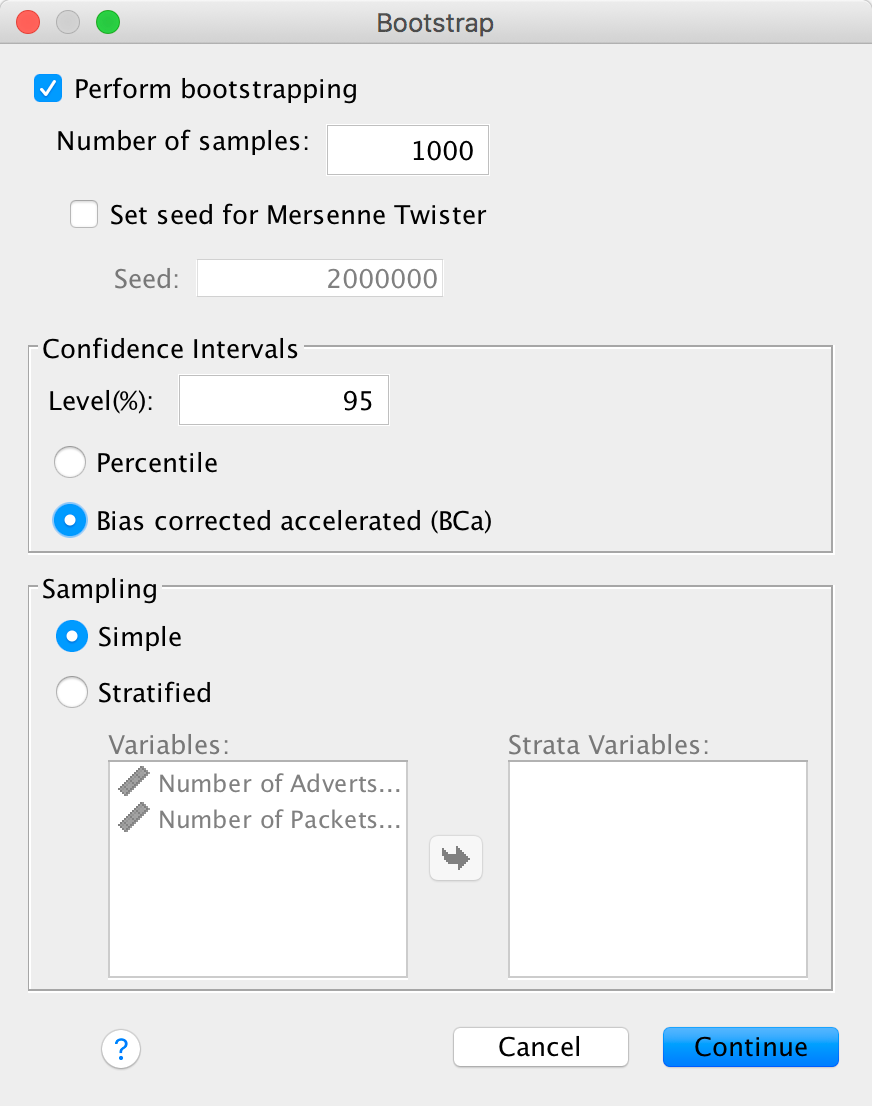Switch sampling to Stratified

click(x=72, y=692)
